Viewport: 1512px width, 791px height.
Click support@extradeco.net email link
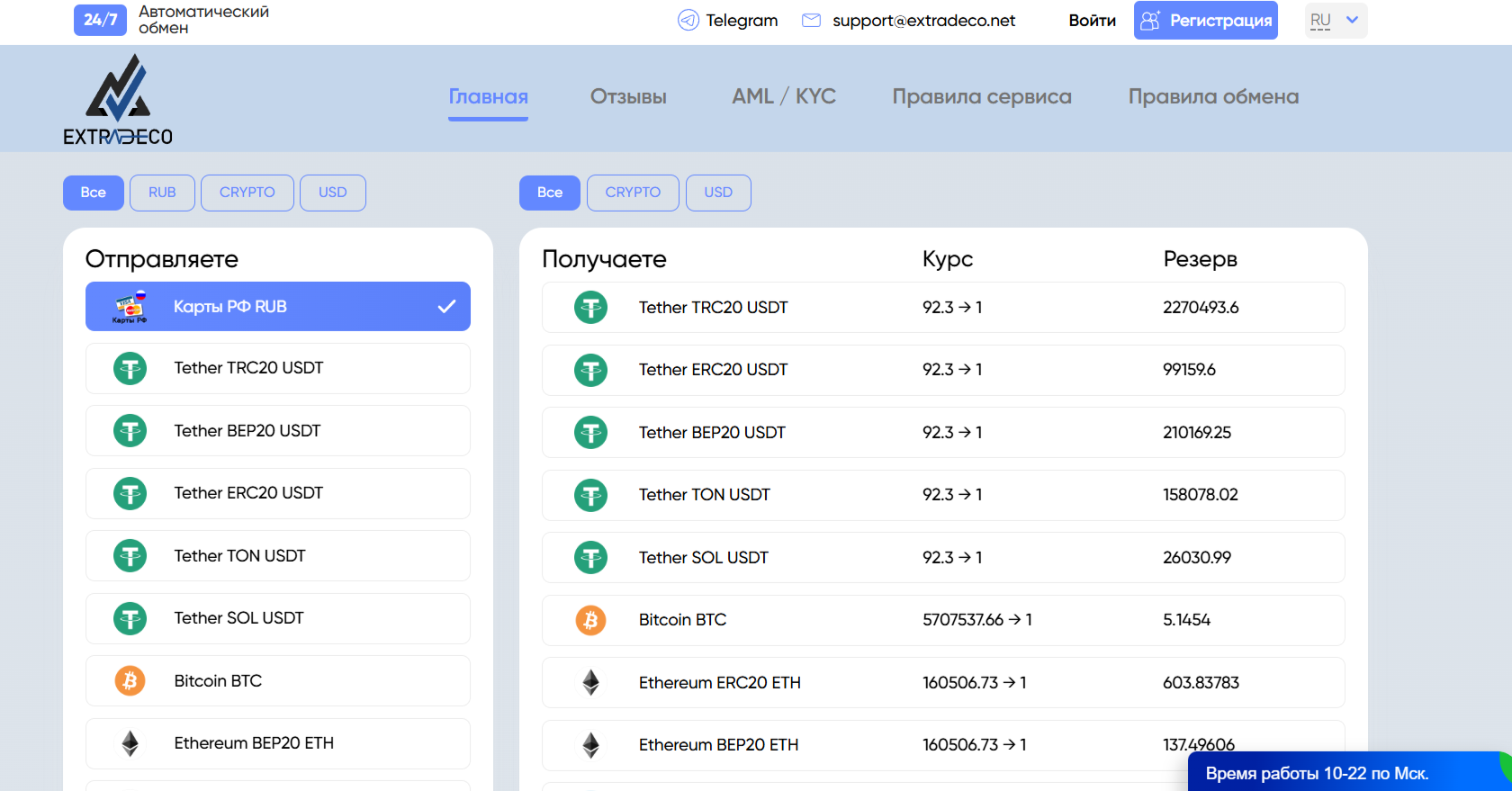click(x=923, y=21)
